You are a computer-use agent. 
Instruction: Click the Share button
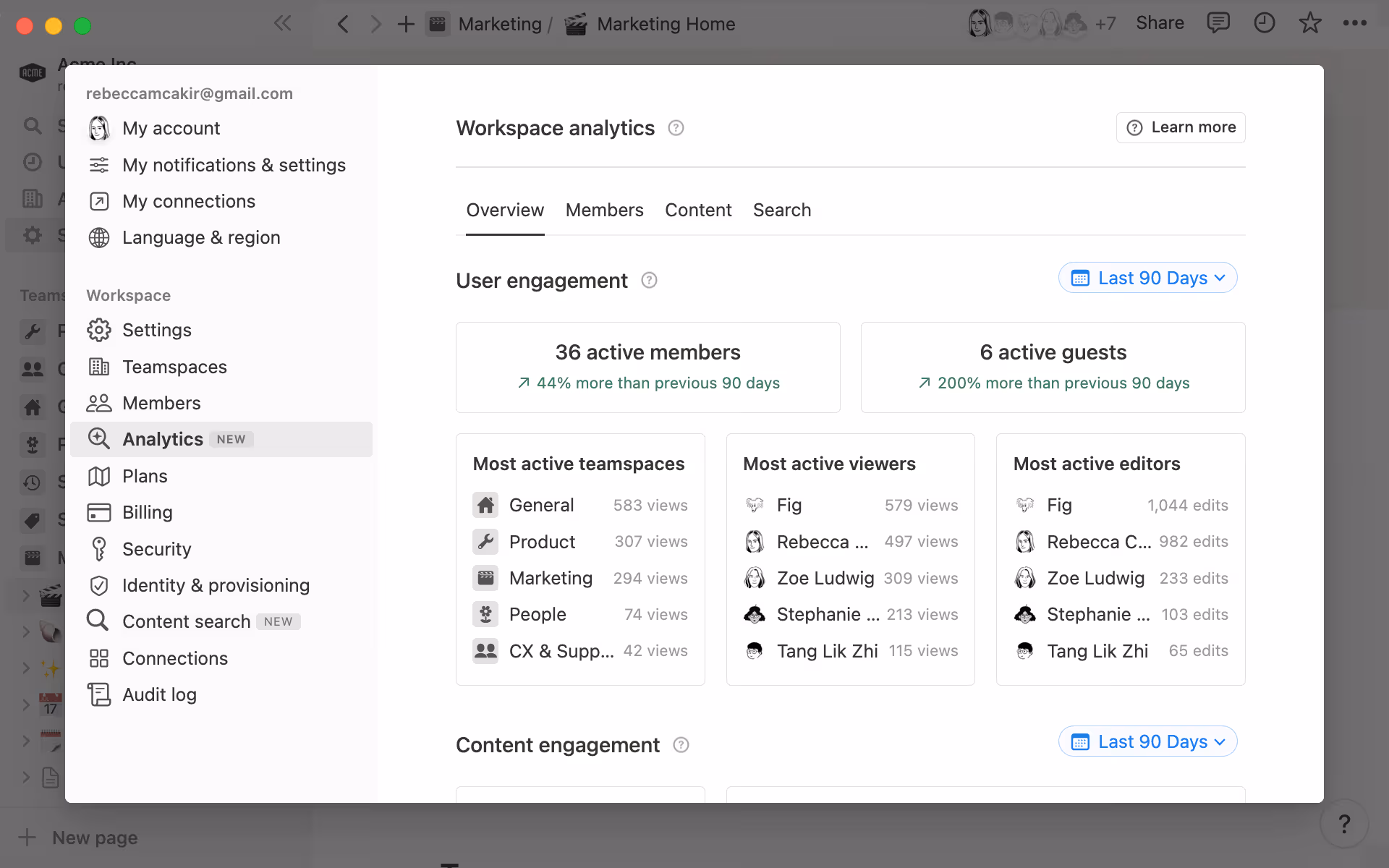point(1159,22)
